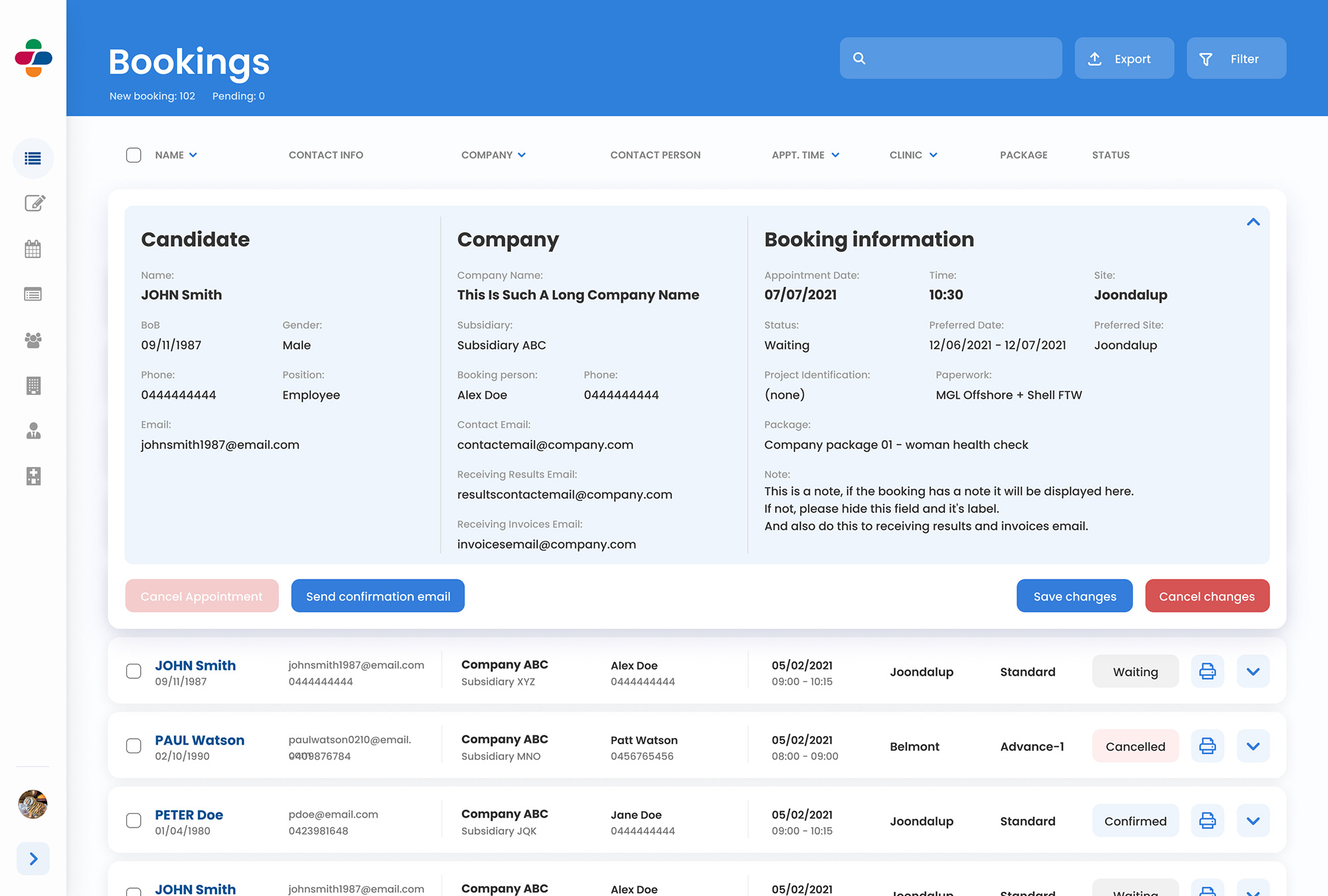Click Send confirmation email button
This screenshot has height=896, width=1328.
(x=378, y=596)
